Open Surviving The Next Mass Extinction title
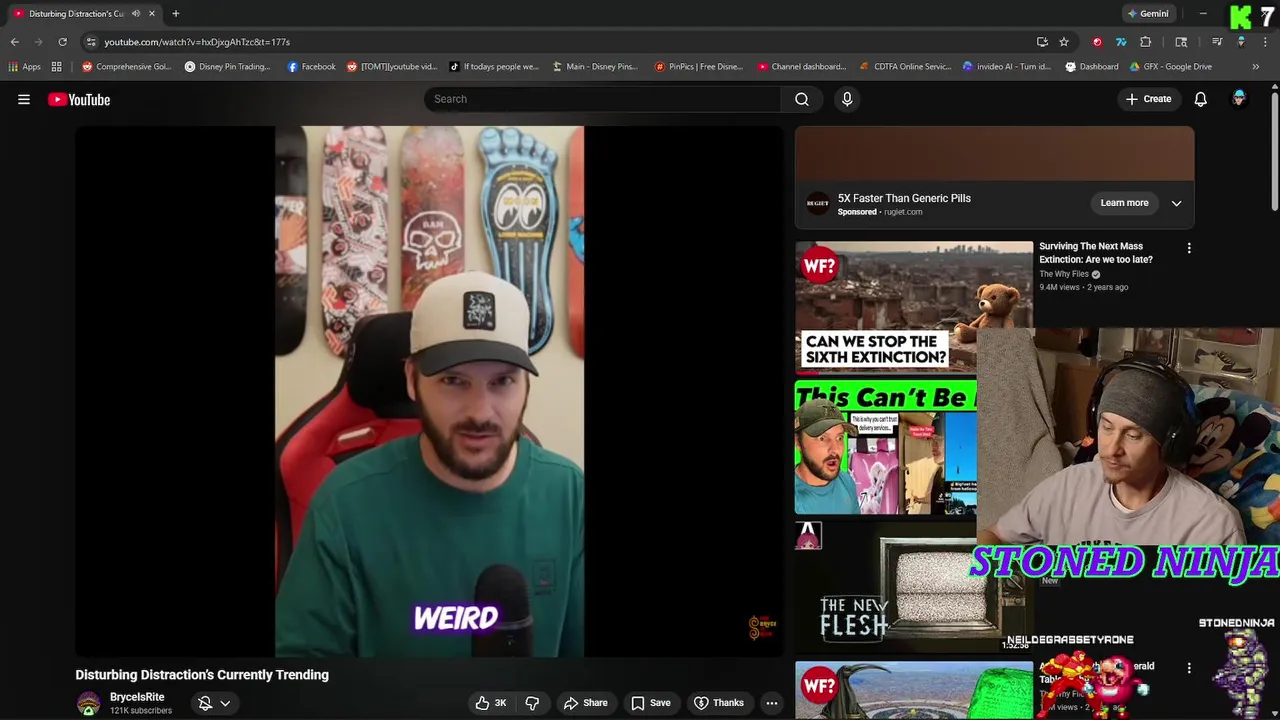1280x720 pixels. [1096, 253]
